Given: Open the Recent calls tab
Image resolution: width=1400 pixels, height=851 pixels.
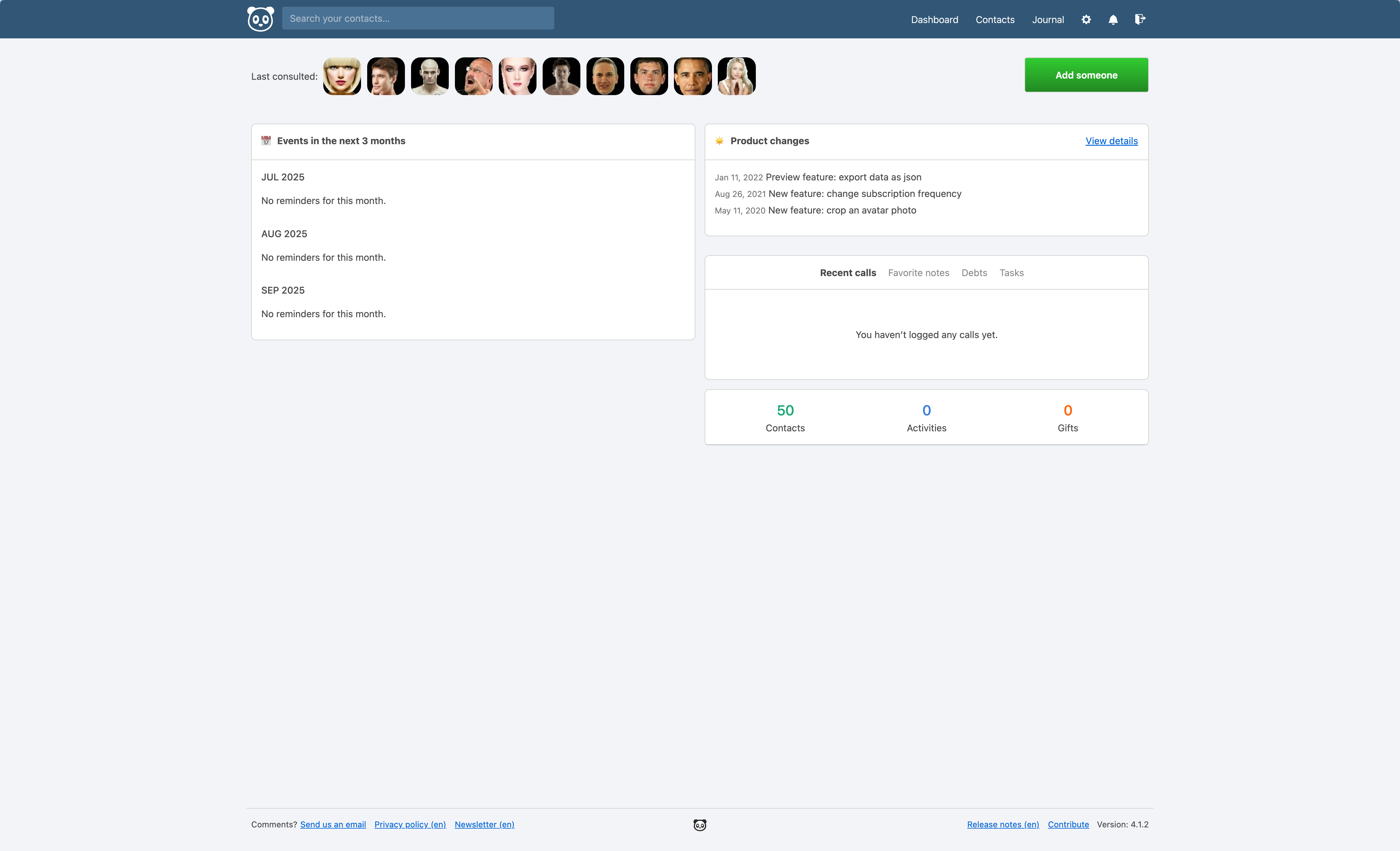Looking at the screenshot, I should pyautogui.click(x=848, y=273).
